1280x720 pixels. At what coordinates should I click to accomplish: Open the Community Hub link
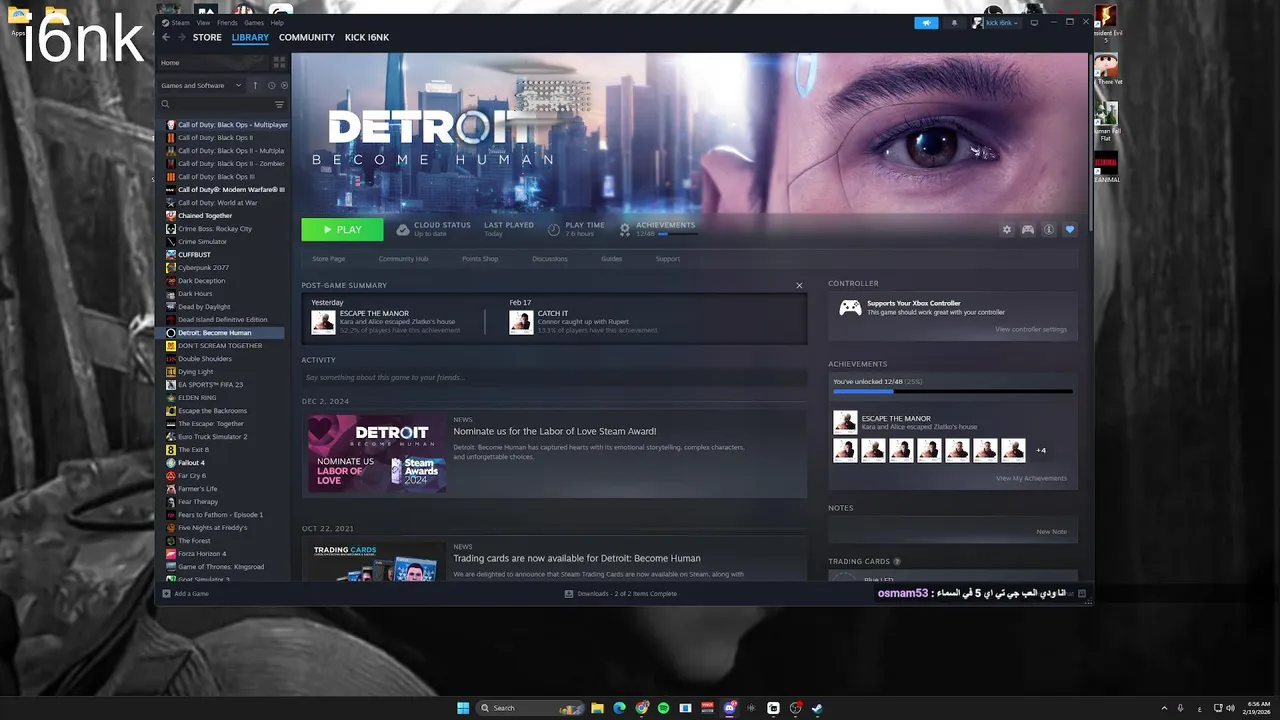(x=403, y=259)
